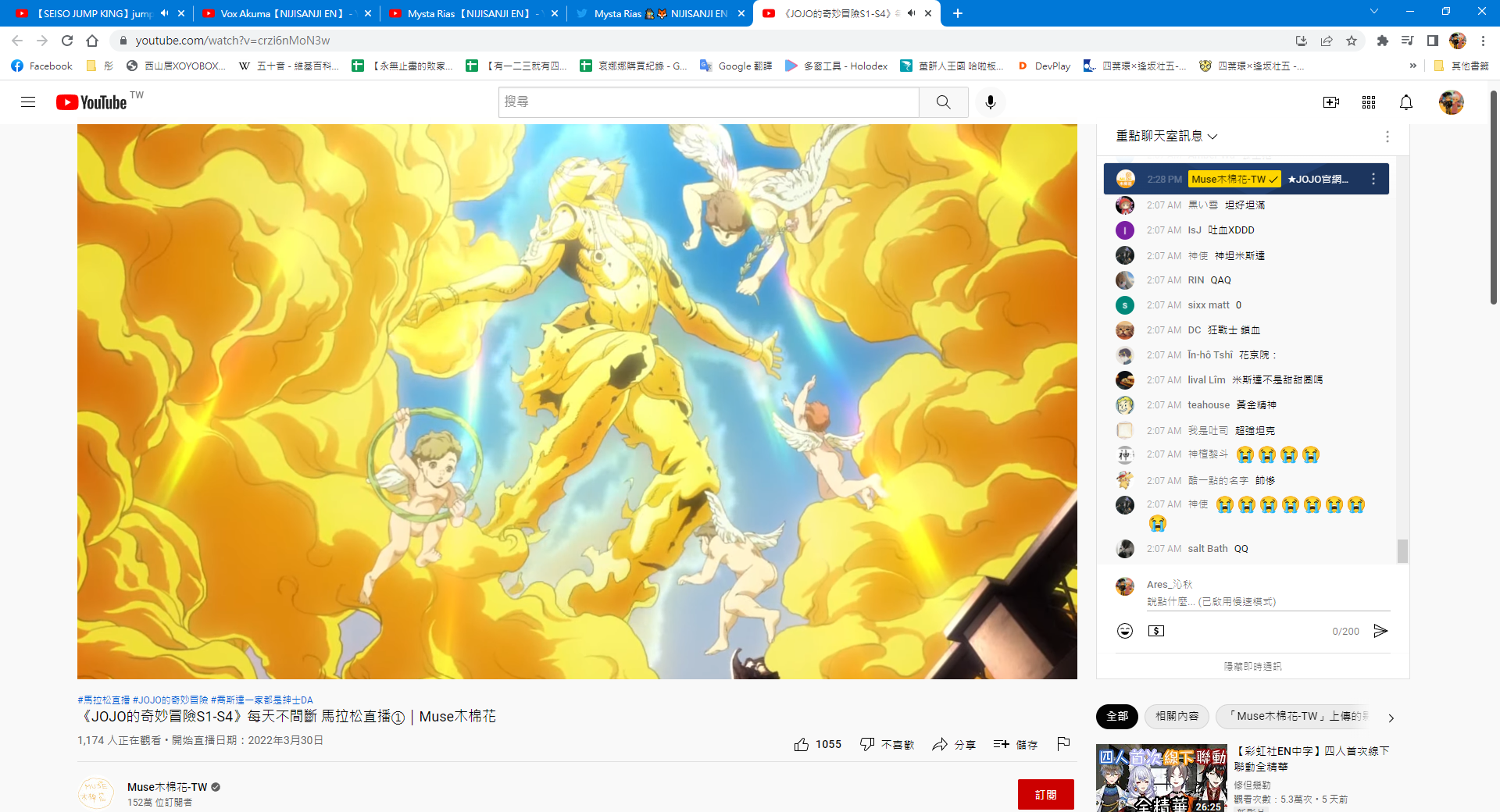
Task: Open Google 翻譯 bookmark
Action: pos(736,66)
